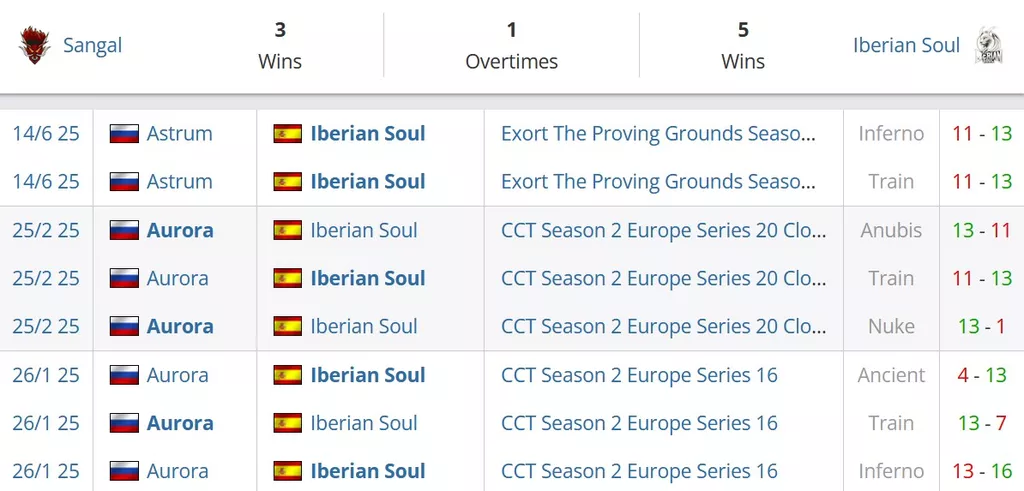Select the Exort Proving Grounds event on Train row
1024x491 pixels.
pyautogui.click(x=658, y=182)
